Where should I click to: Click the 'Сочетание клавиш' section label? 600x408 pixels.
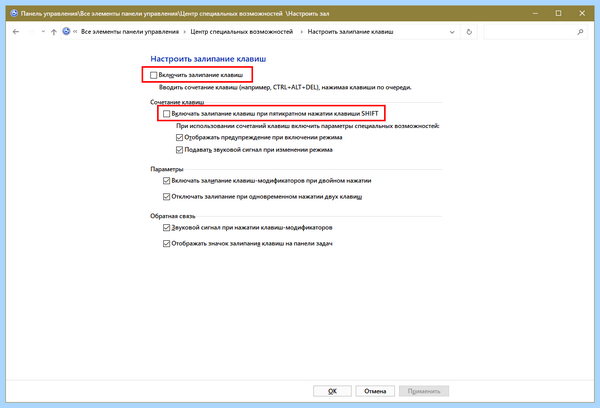[177, 102]
